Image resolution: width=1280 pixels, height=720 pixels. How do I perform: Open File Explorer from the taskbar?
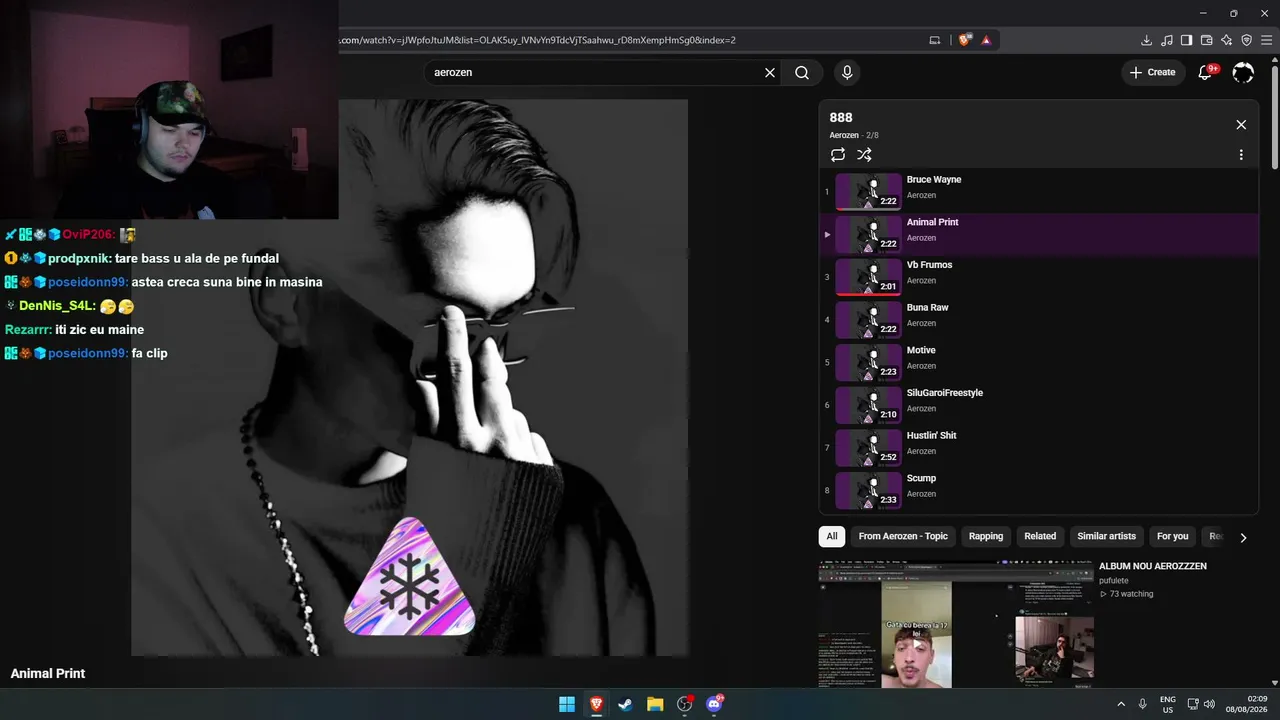click(x=655, y=704)
